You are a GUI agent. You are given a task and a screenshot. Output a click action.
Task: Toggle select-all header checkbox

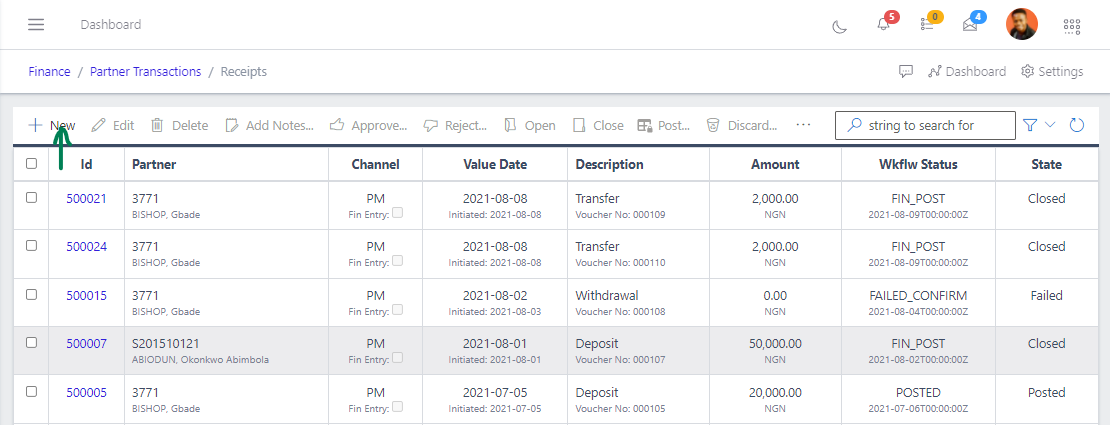pyautogui.click(x=31, y=164)
